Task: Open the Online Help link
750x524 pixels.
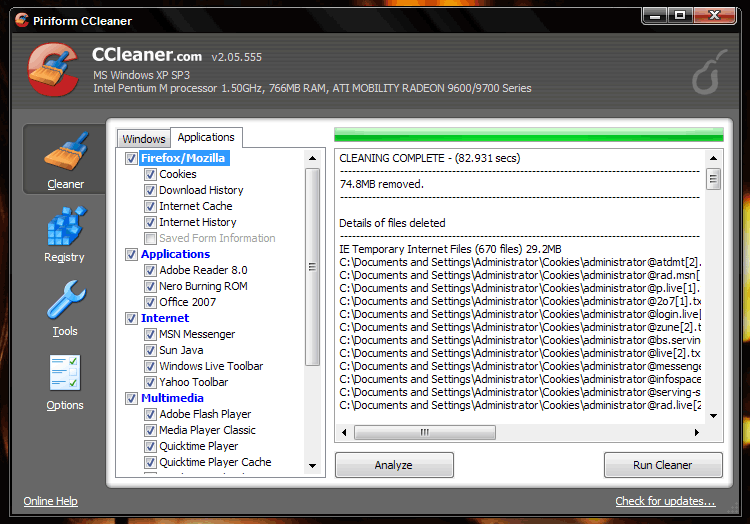Action: (51, 501)
